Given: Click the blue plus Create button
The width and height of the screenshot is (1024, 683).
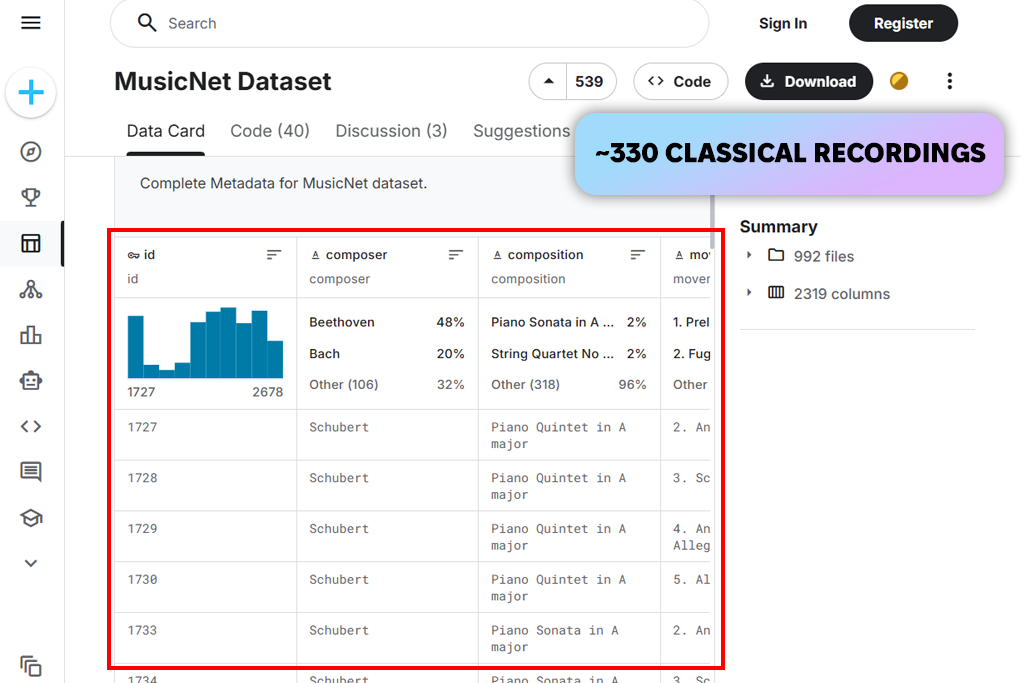Looking at the screenshot, I should pos(31,93).
